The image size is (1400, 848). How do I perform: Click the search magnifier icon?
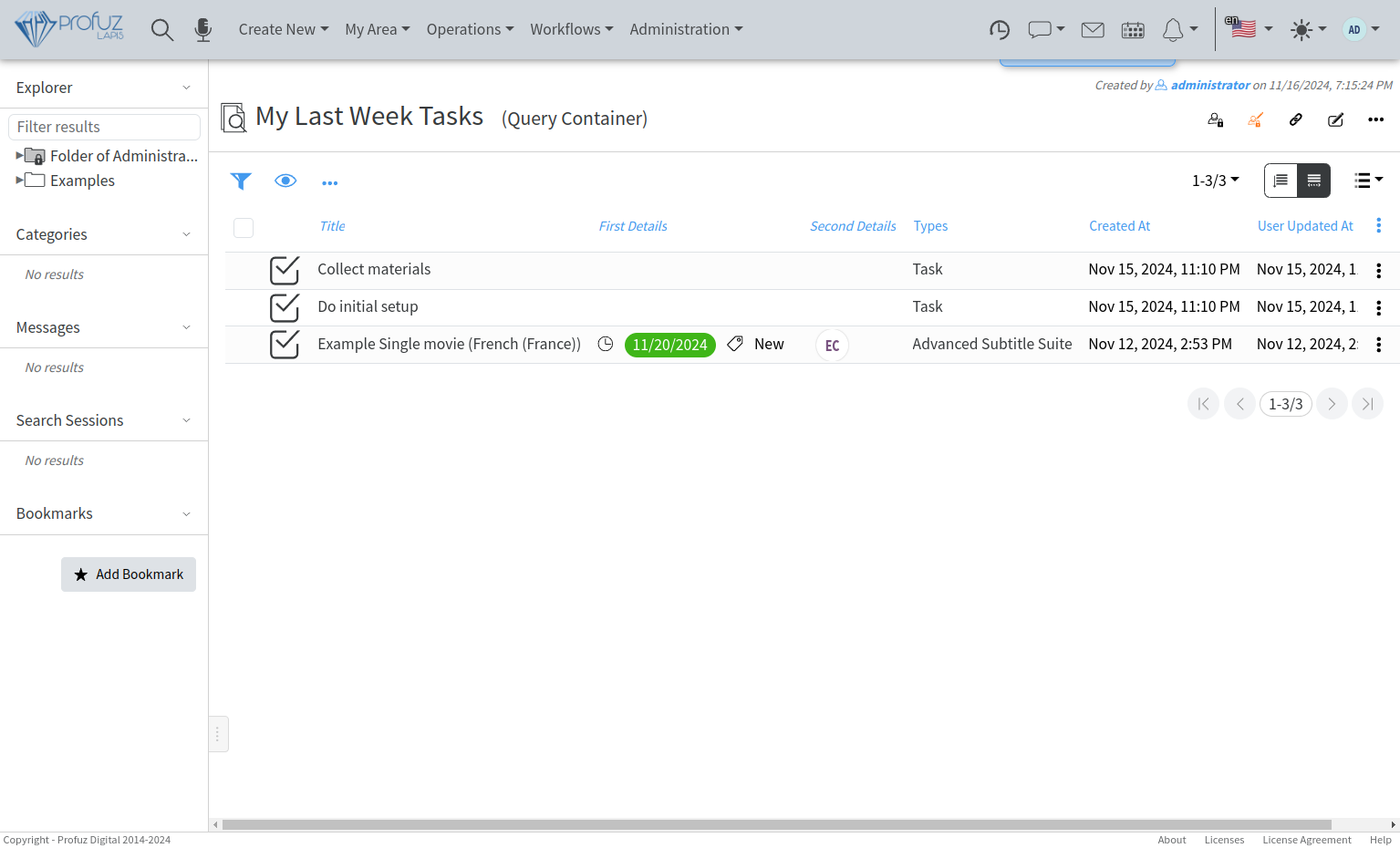click(x=162, y=30)
